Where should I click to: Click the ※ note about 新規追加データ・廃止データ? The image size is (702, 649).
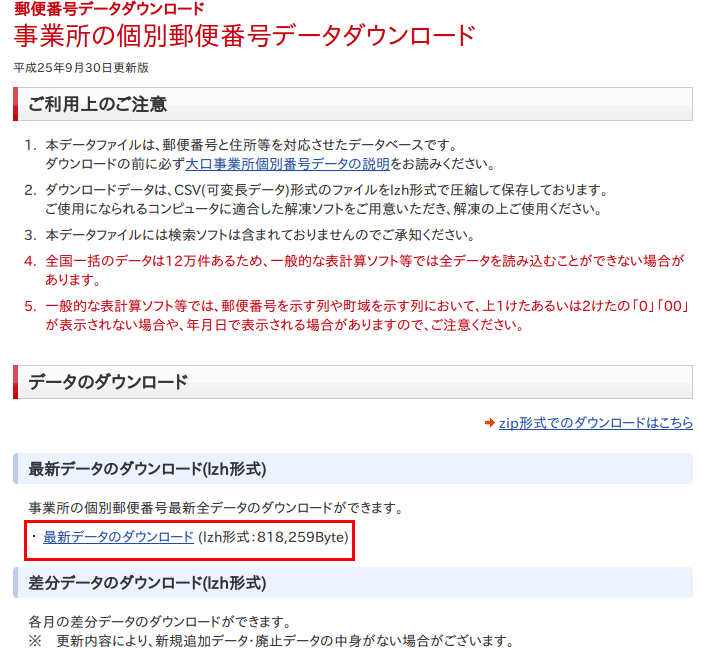pyautogui.click(x=270, y=640)
